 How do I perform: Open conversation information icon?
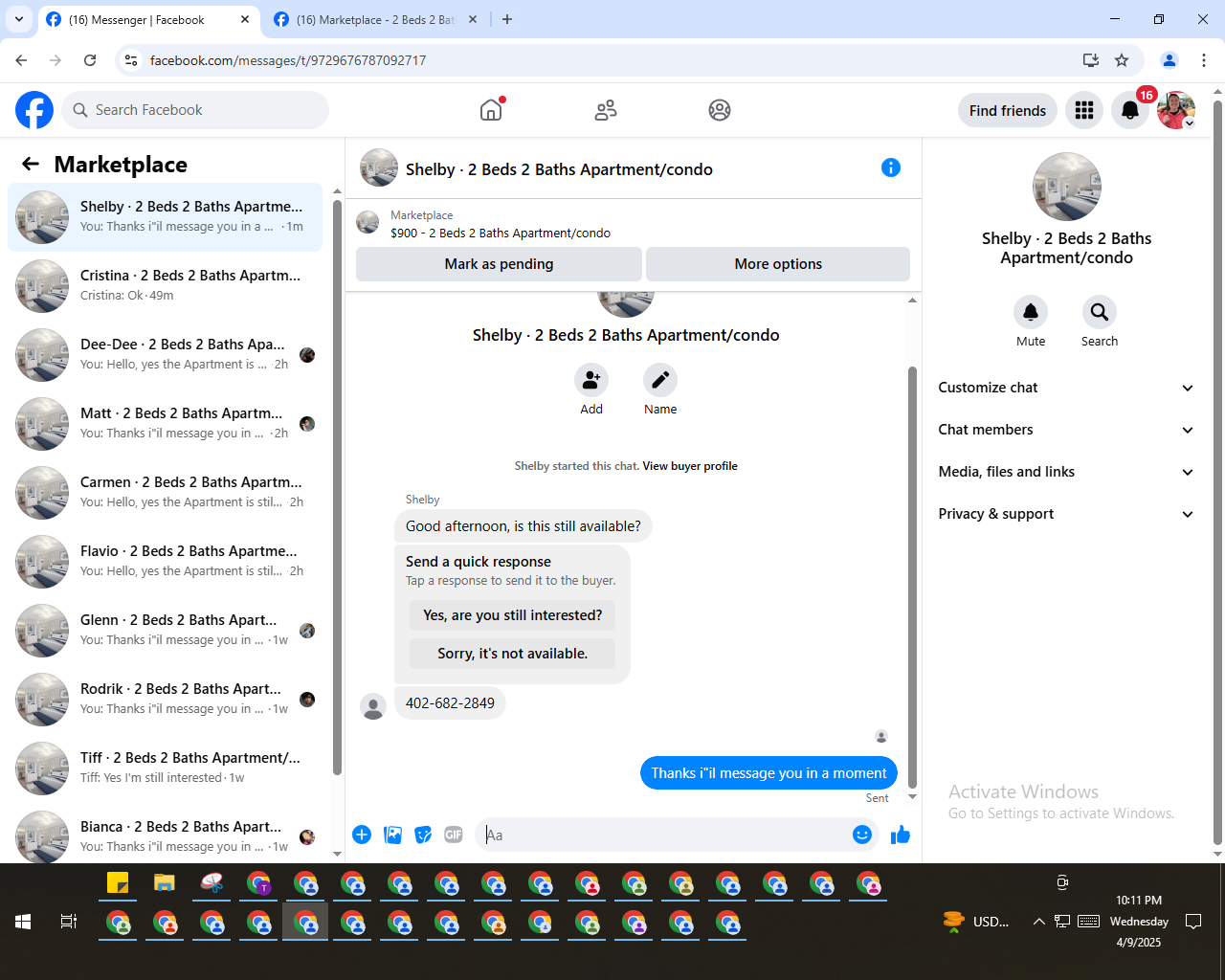point(891,167)
